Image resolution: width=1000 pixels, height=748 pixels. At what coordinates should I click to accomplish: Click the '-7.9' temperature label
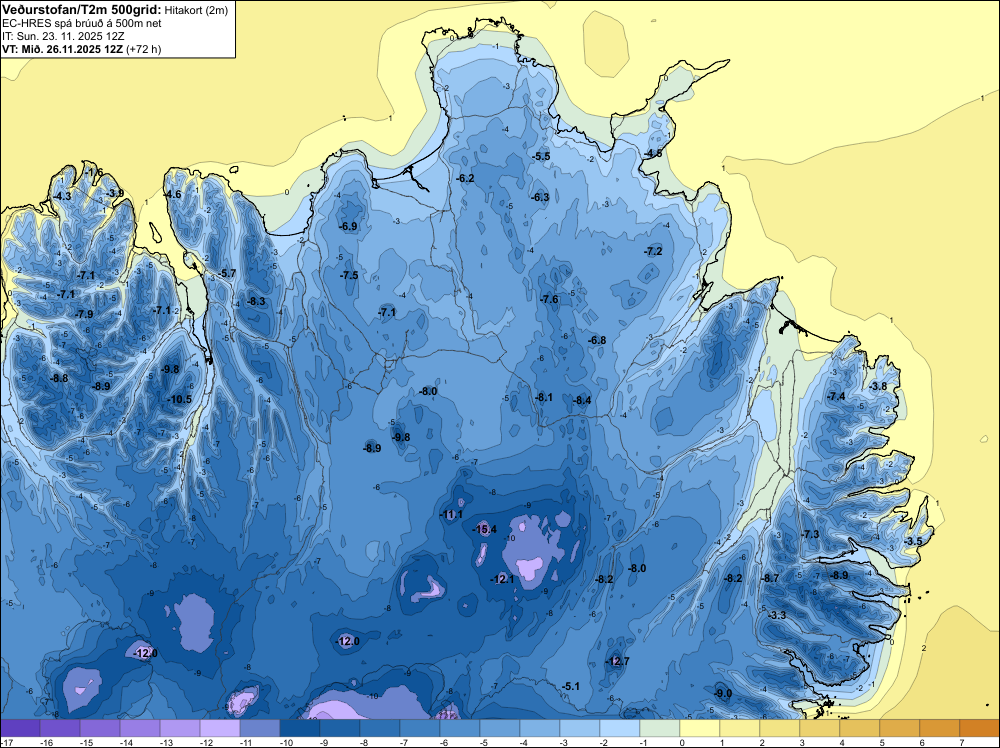(84, 314)
